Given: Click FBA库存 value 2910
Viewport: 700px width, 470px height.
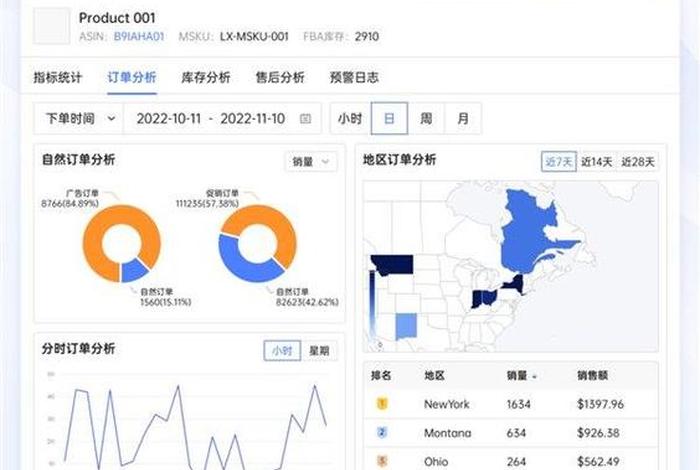Looking at the screenshot, I should [367, 37].
